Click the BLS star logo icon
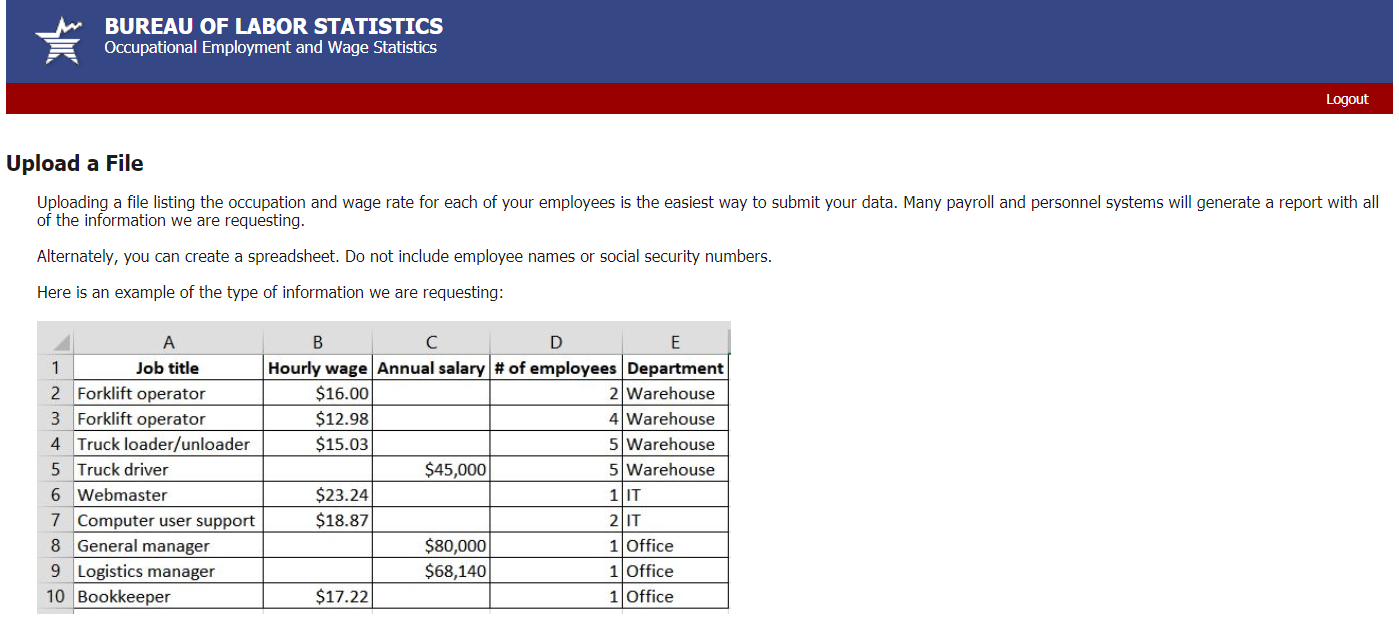Viewport: 1399px width, 627px height. point(57,41)
